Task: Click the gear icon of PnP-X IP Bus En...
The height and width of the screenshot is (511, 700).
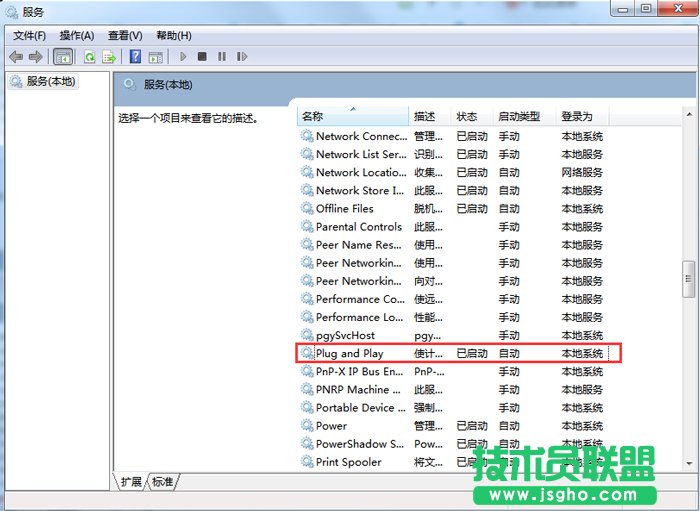Action: [307, 371]
